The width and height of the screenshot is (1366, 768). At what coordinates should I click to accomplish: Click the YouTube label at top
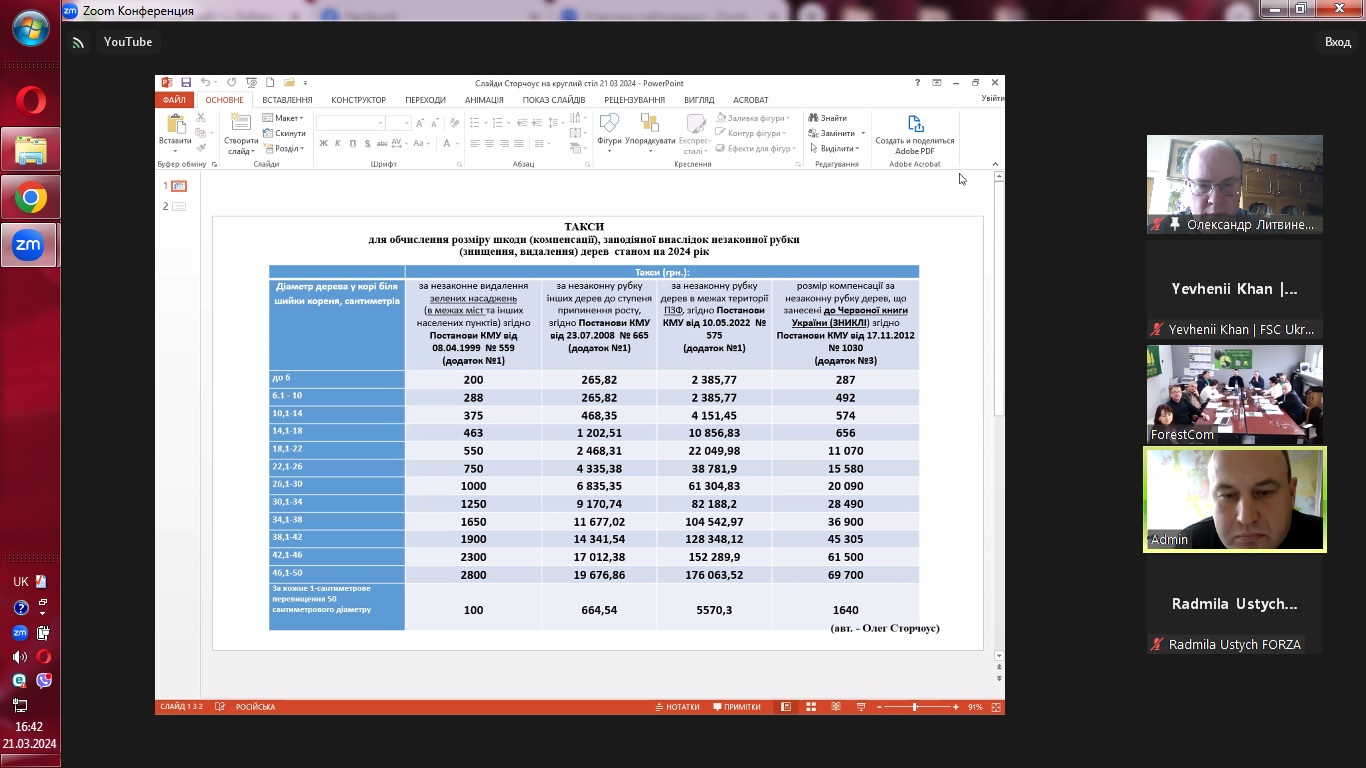(128, 42)
